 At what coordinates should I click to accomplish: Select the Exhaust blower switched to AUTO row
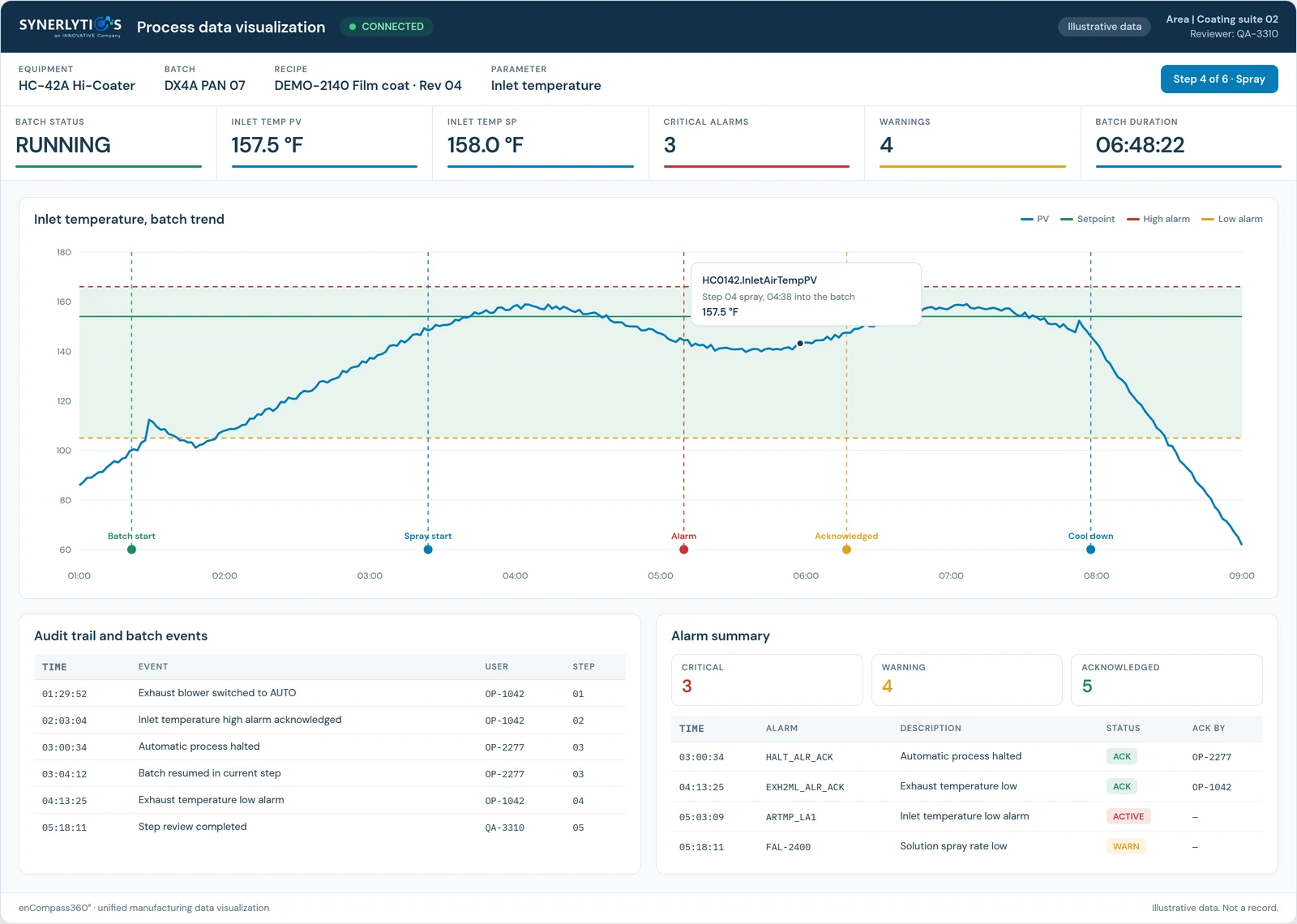point(330,693)
